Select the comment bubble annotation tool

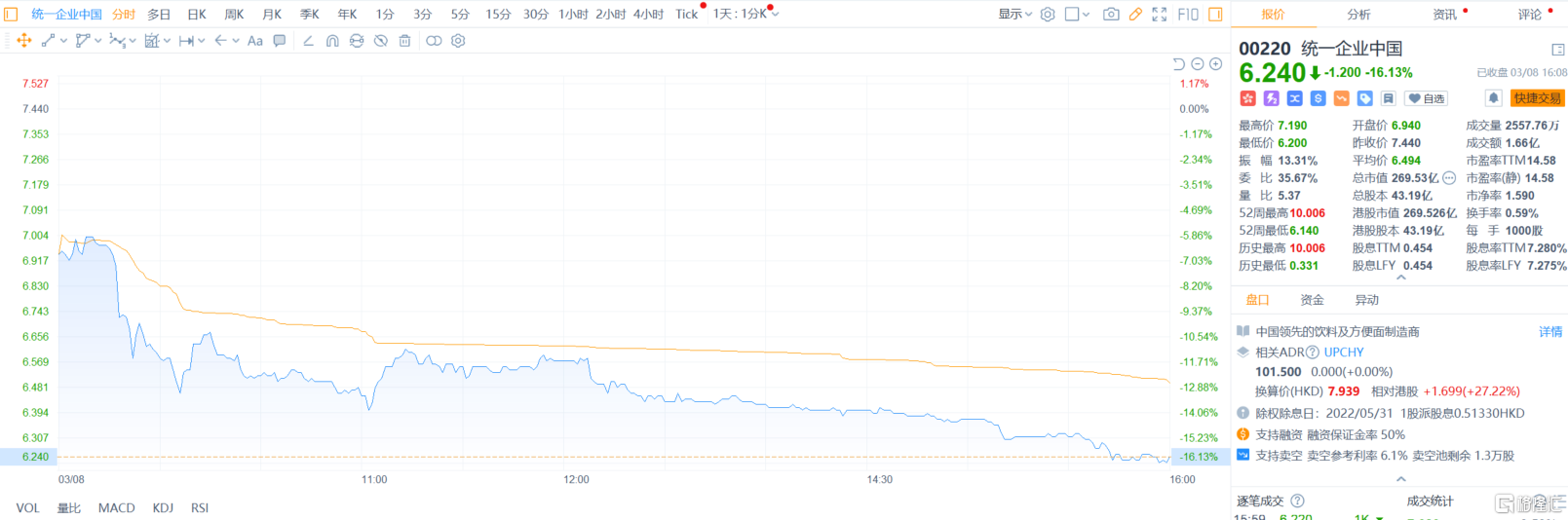[280, 41]
